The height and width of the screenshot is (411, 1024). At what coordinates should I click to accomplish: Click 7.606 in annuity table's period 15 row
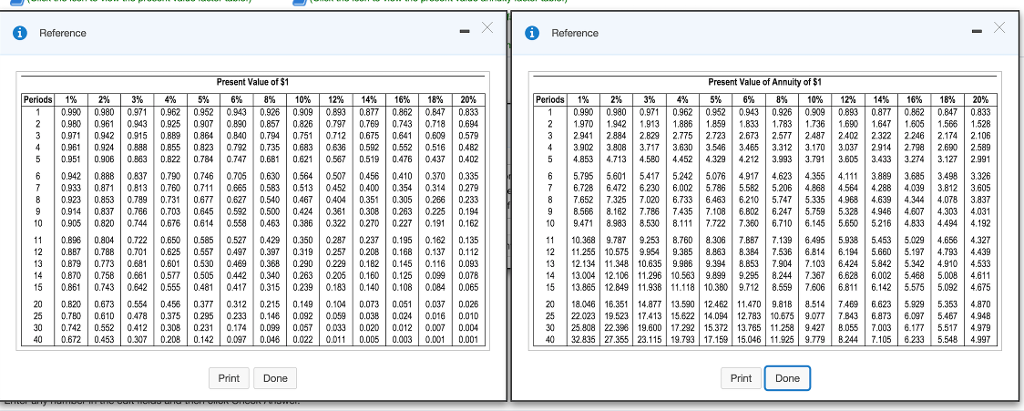815,286
